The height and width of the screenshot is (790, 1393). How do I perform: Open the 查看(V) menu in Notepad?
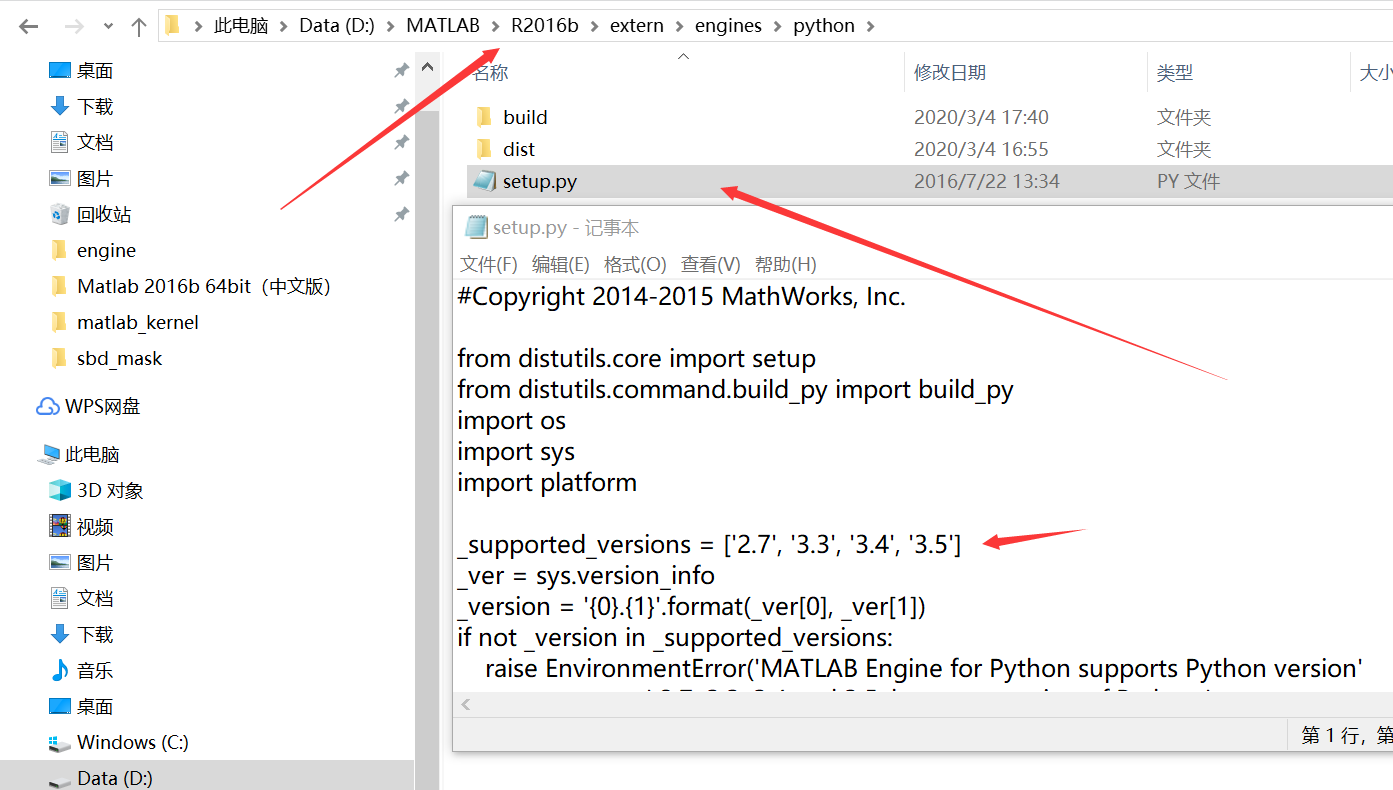pyautogui.click(x=710, y=264)
